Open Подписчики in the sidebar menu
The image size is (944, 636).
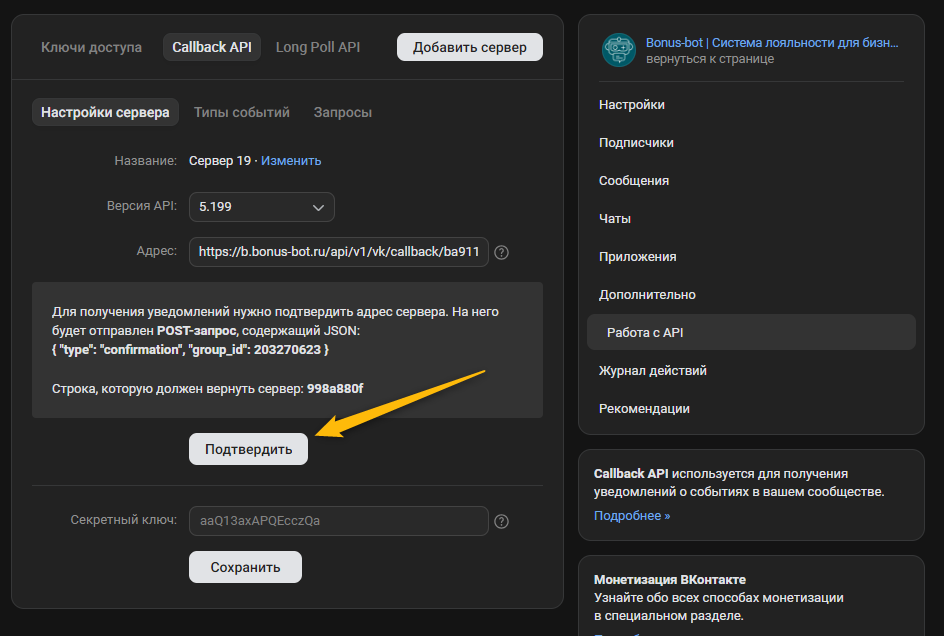tap(636, 143)
